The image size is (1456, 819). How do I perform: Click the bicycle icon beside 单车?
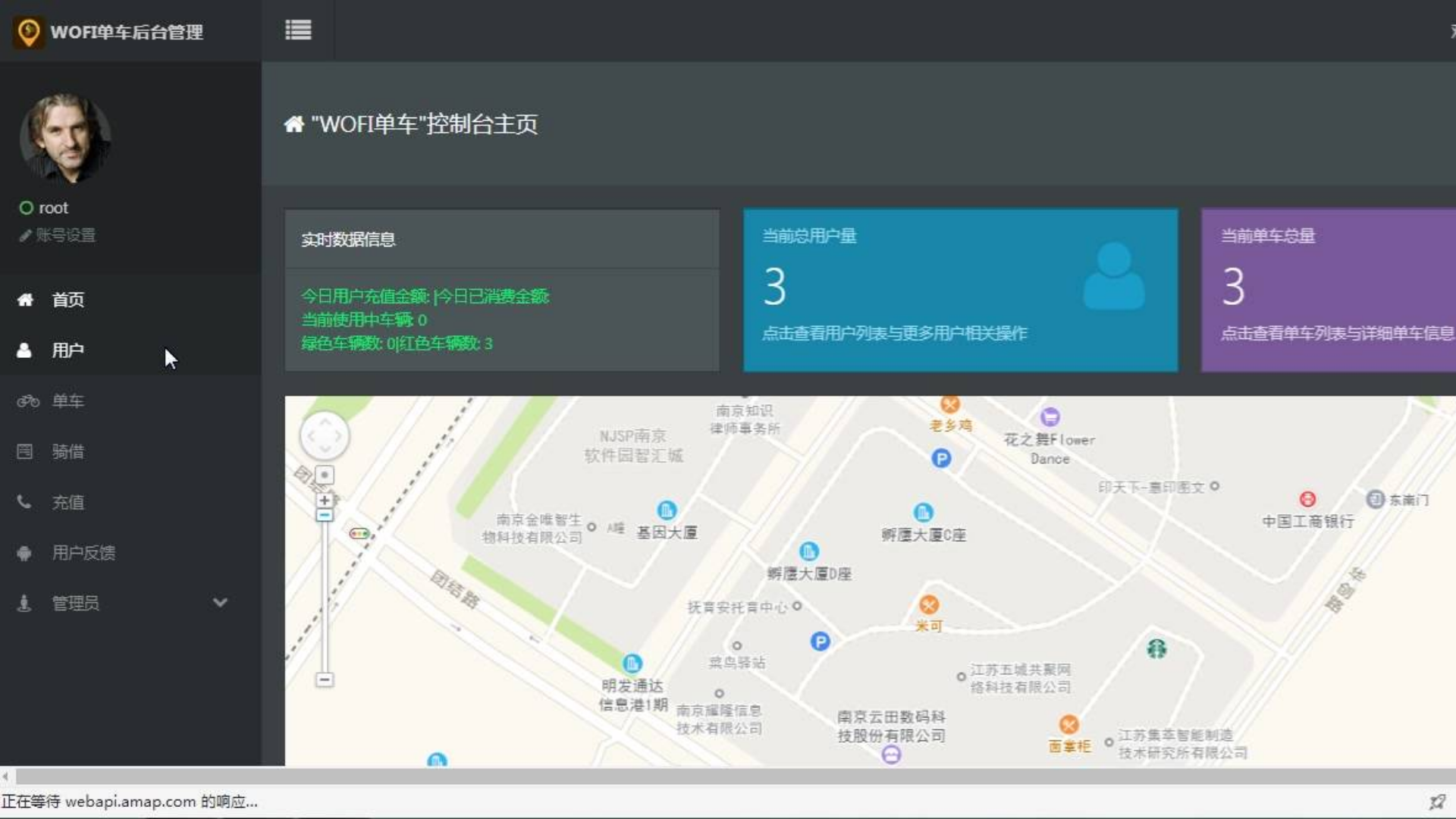[x=27, y=401]
